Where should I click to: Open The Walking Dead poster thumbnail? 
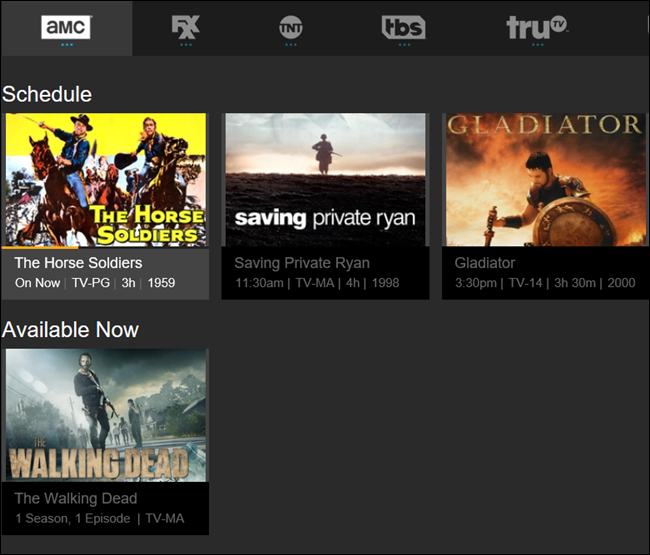click(106, 415)
